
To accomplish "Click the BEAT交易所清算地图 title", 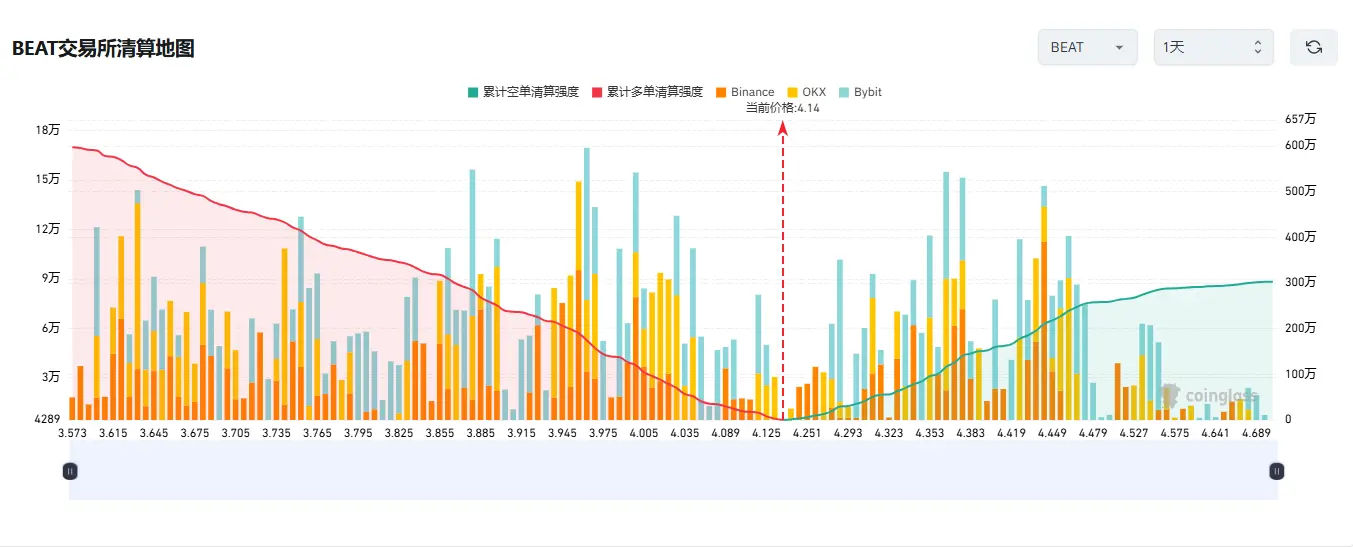I will coord(103,48).
